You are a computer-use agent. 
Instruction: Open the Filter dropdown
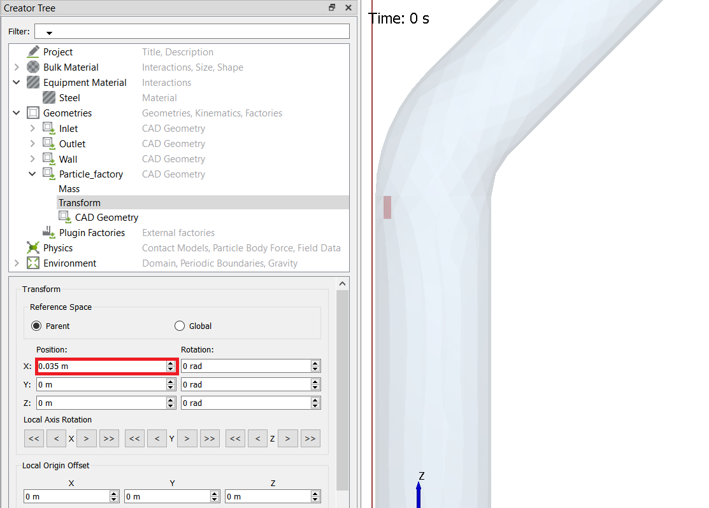pos(49,33)
